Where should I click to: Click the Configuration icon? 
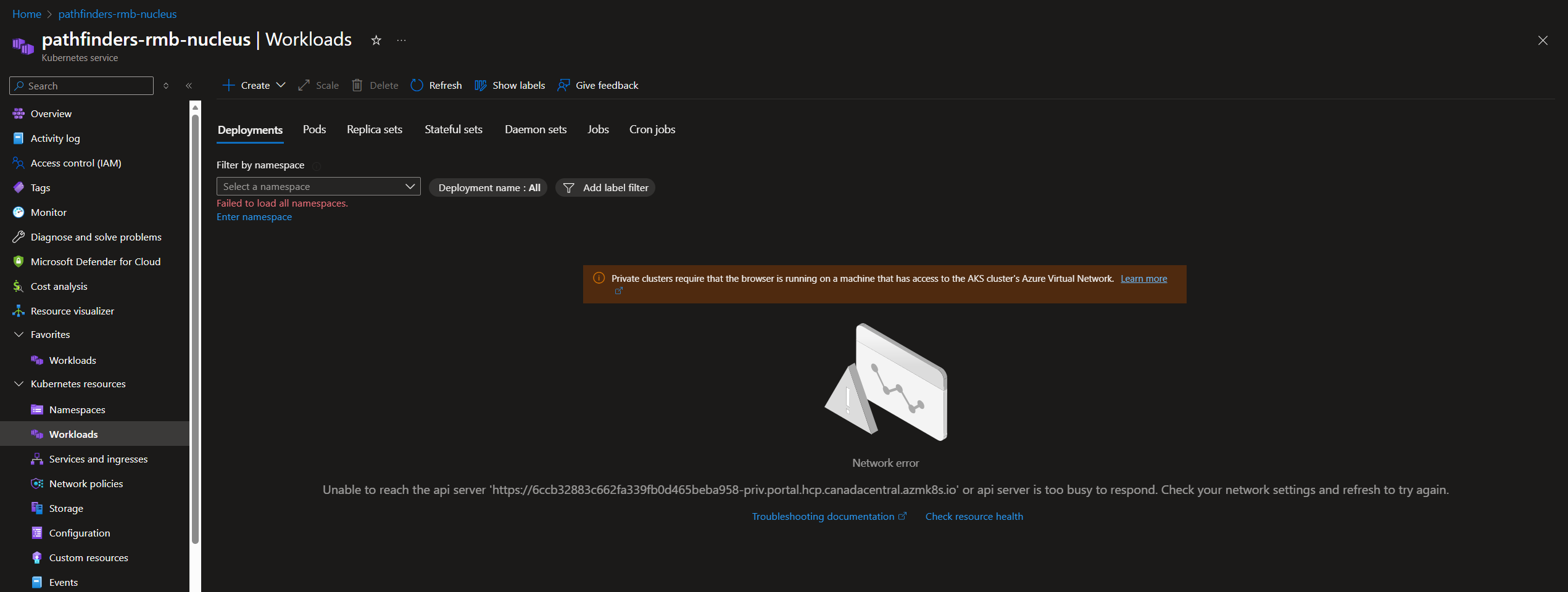(x=37, y=533)
